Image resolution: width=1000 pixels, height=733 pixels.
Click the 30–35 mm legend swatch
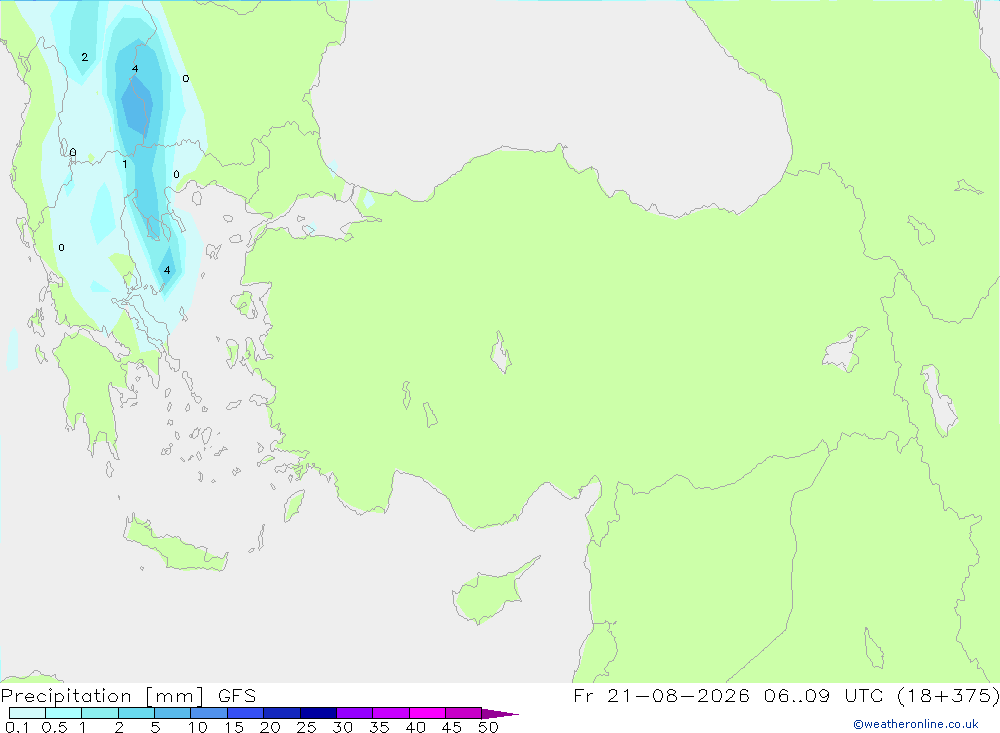[355, 713]
